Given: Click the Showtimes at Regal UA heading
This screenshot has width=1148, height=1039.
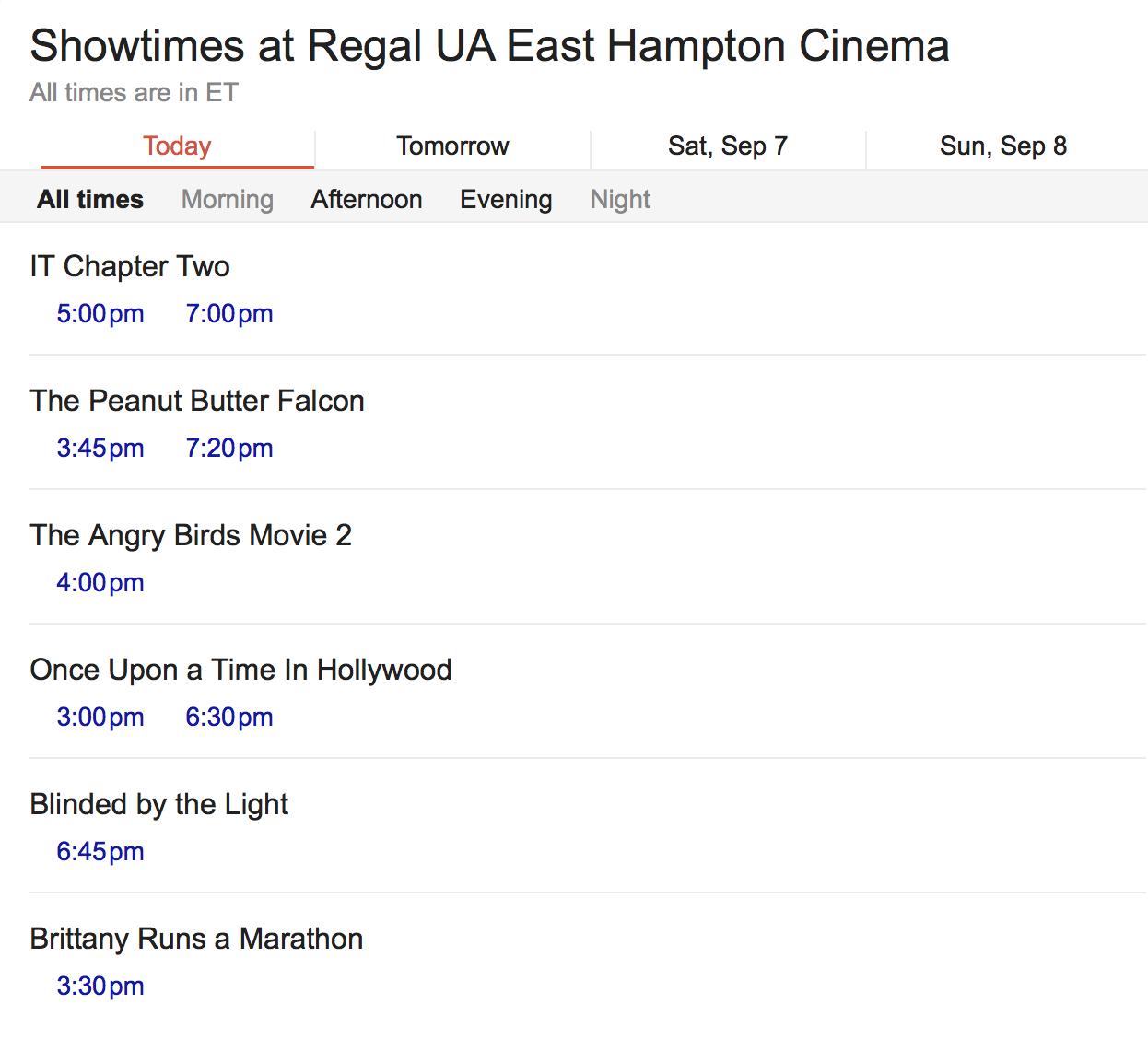Looking at the screenshot, I should (489, 46).
